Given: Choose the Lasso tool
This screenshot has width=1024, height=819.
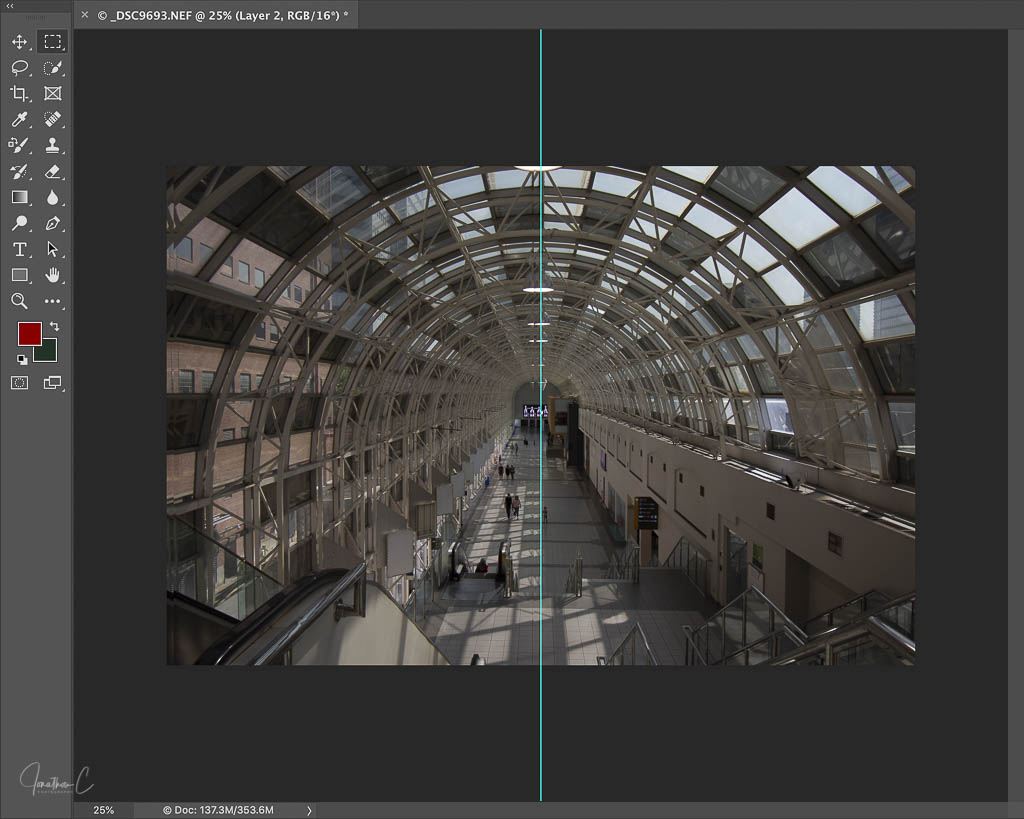Looking at the screenshot, I should tap(19, 68).
